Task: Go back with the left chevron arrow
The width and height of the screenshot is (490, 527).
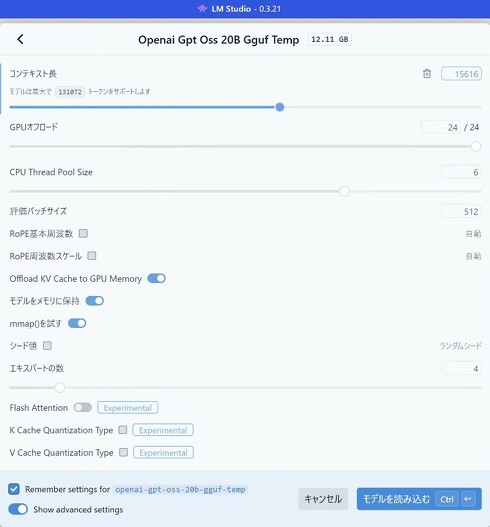Action: point(21,39)
